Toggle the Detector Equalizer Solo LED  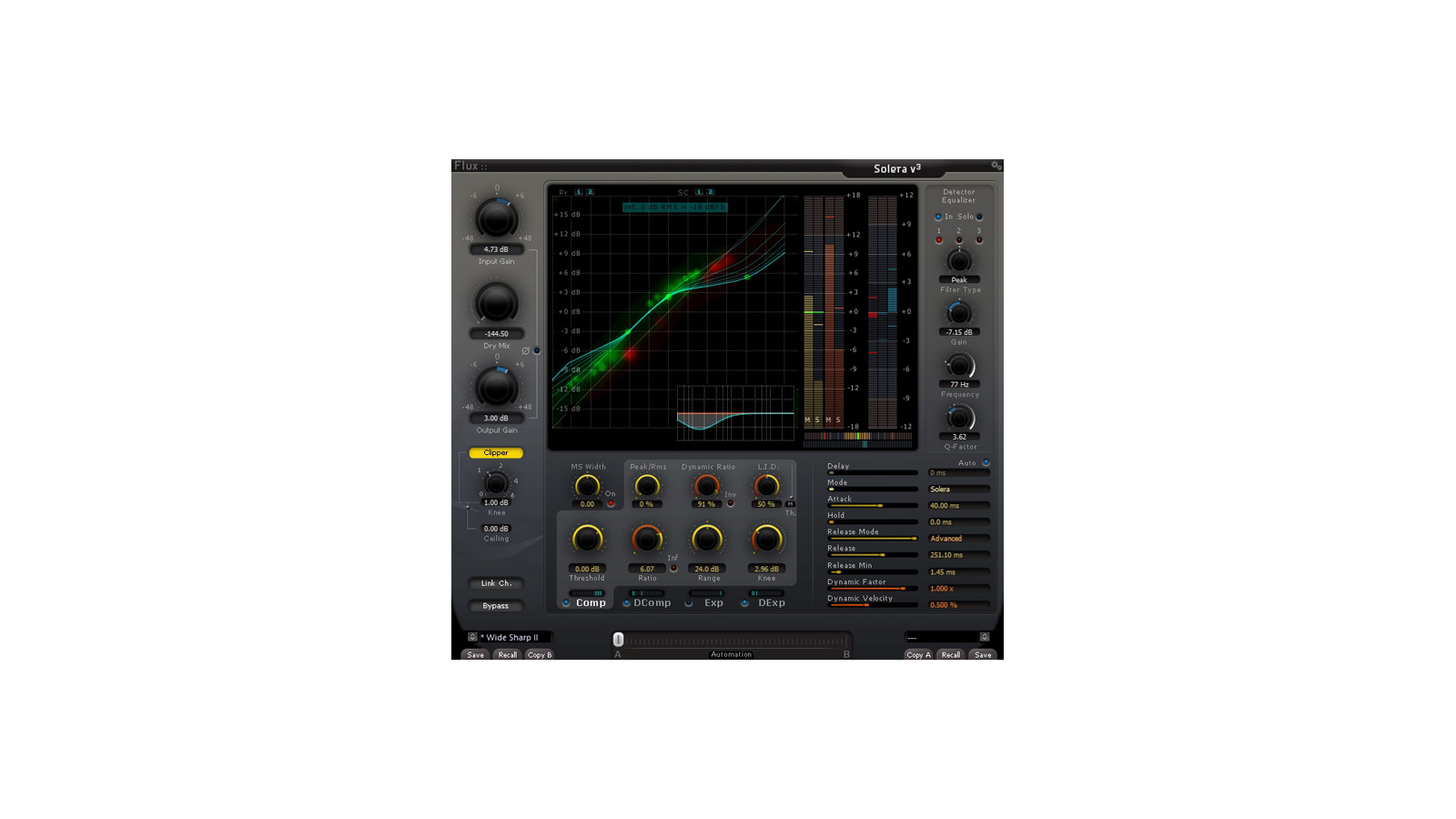coord(979,217)
